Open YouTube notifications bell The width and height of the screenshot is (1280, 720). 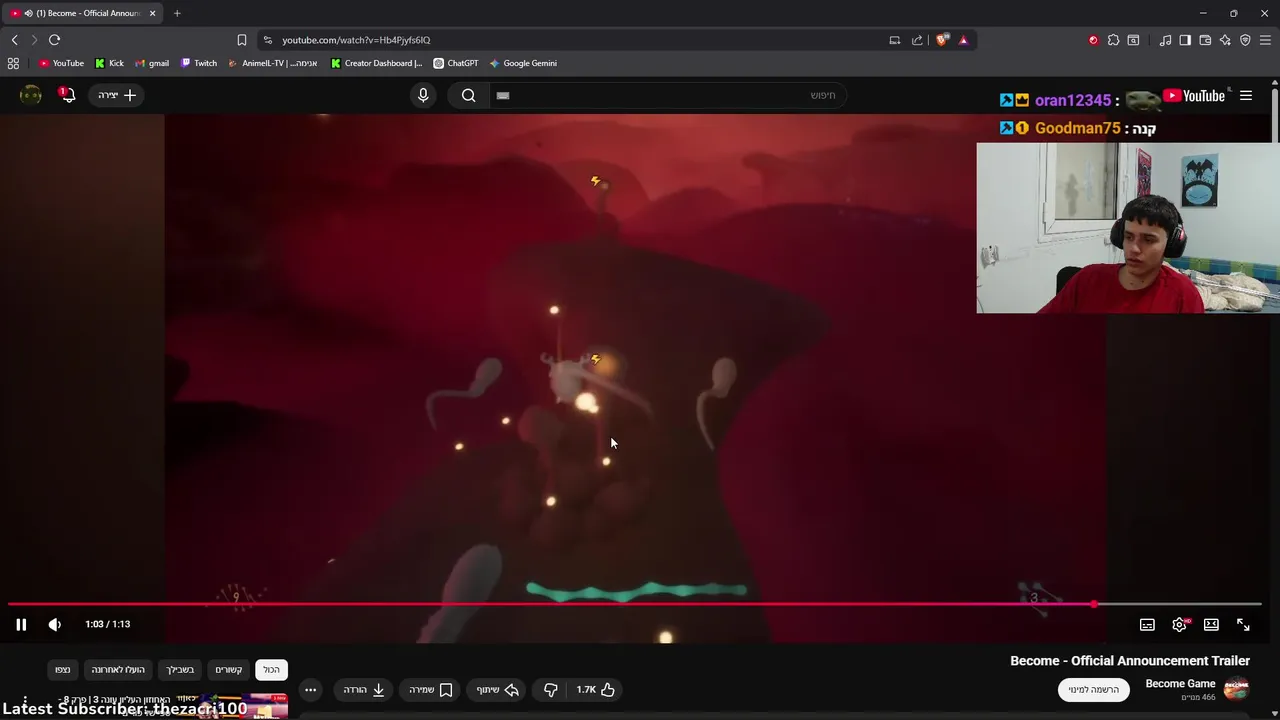67,95
